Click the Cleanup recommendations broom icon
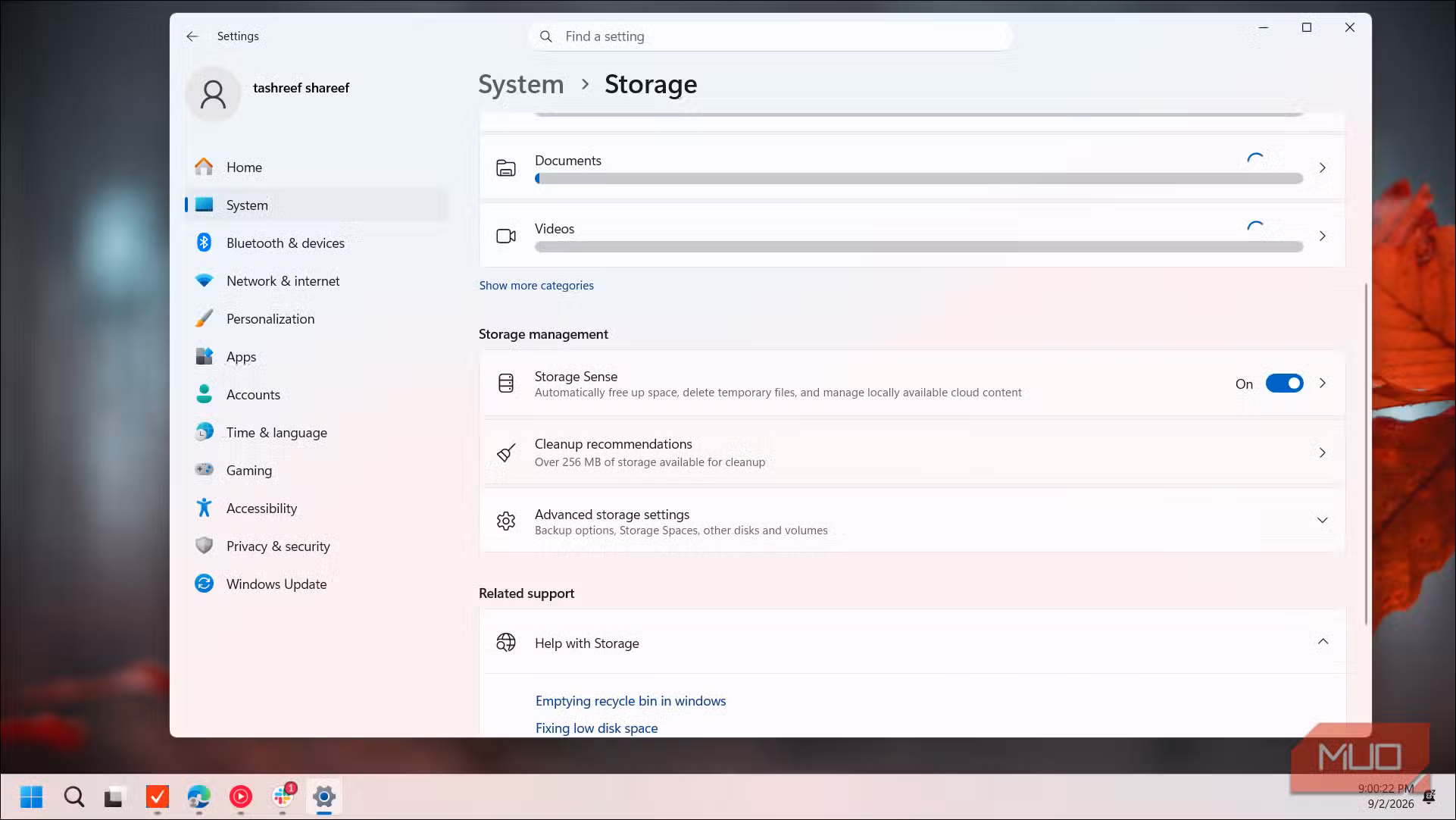The height and width of the screenshot is (820, 1456). point(506,453)
